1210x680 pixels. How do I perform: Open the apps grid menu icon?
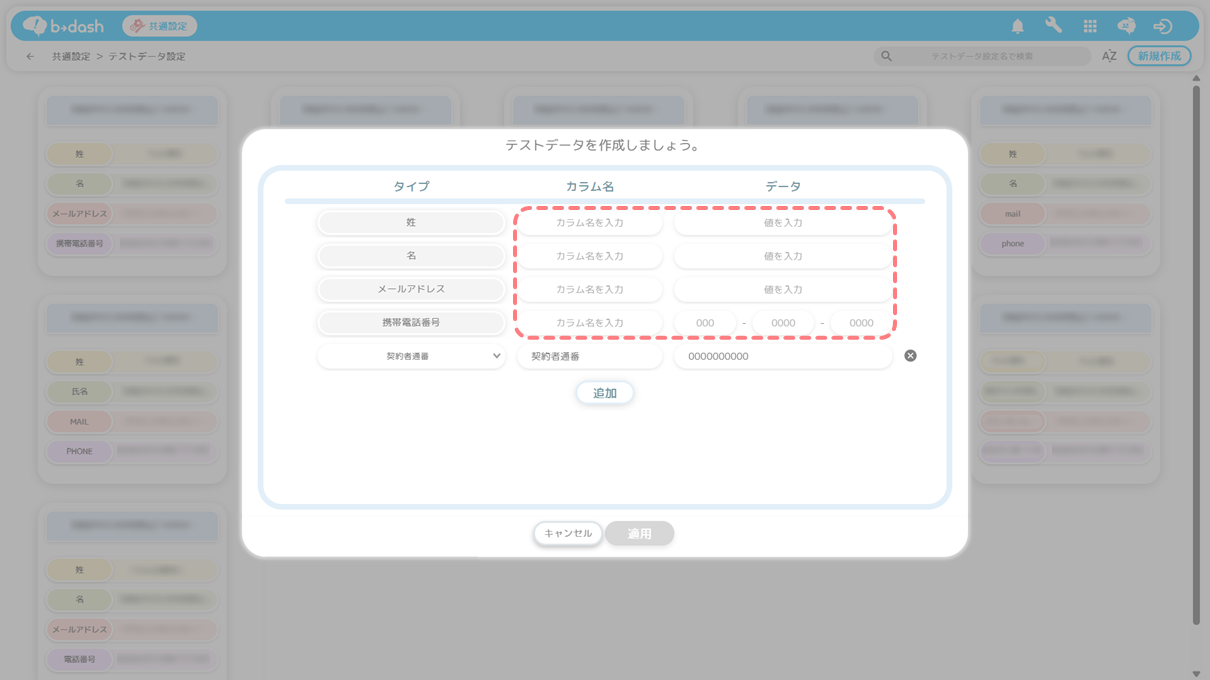click(1090, 26)
